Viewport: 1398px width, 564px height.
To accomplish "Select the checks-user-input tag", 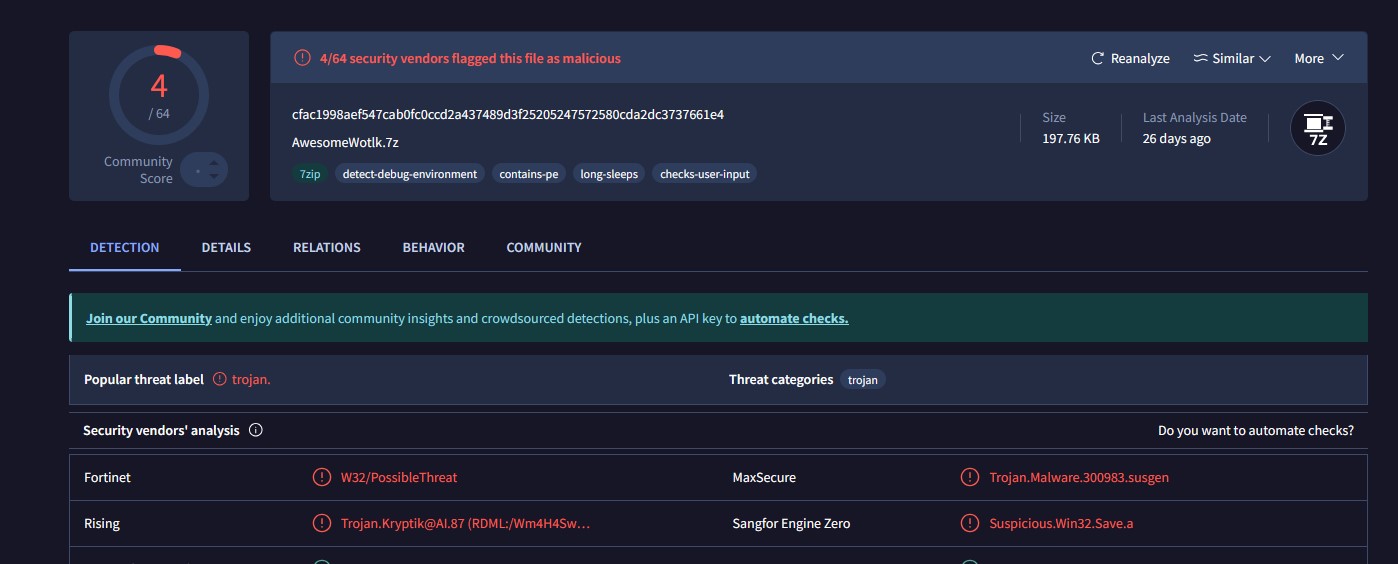I will click(705, 174).
